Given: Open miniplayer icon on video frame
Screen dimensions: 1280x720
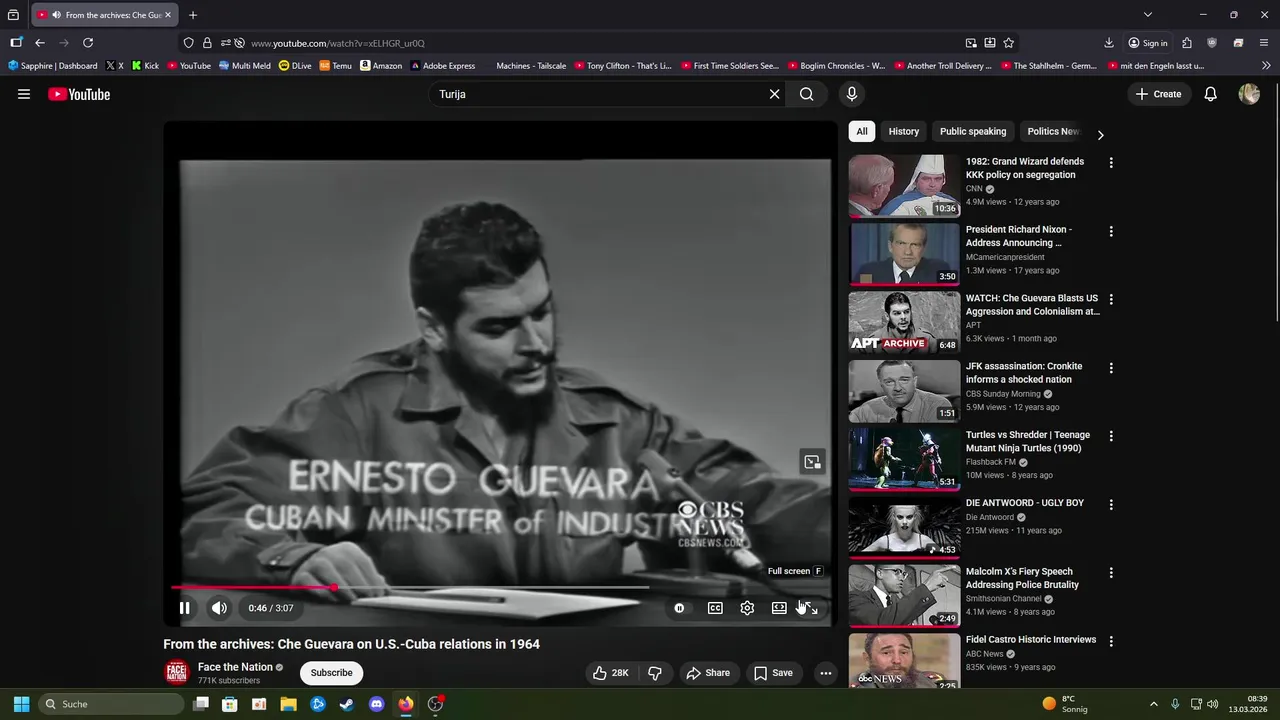Looking at the screenshot, I should [812, 462].
